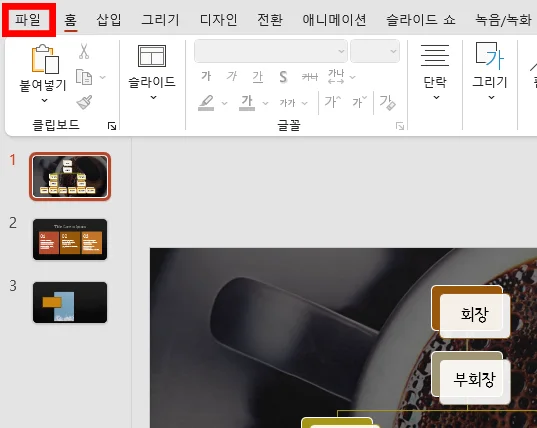Image resolution: width=537 pixels, height=428 pixels.
Task: Click the character spacing 가나 icon
Action: pyautogui.click(x=336, y=76)
